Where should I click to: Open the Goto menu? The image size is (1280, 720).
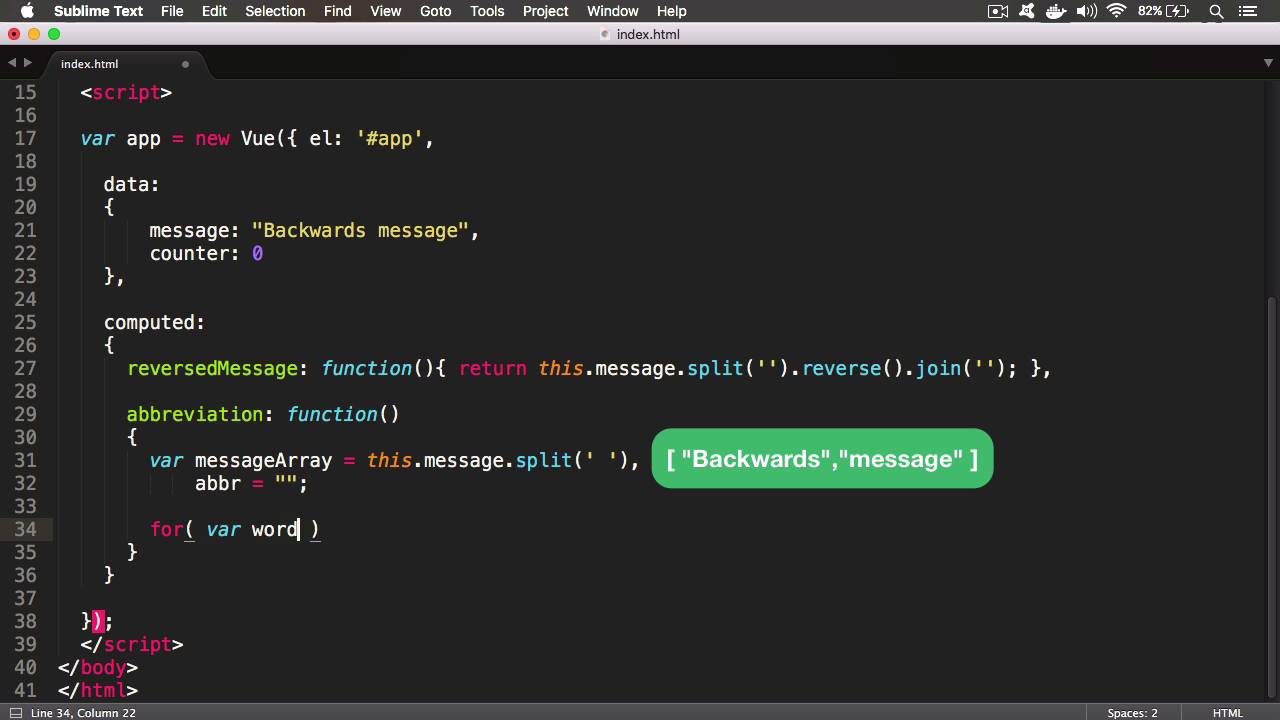pos(435,11)
